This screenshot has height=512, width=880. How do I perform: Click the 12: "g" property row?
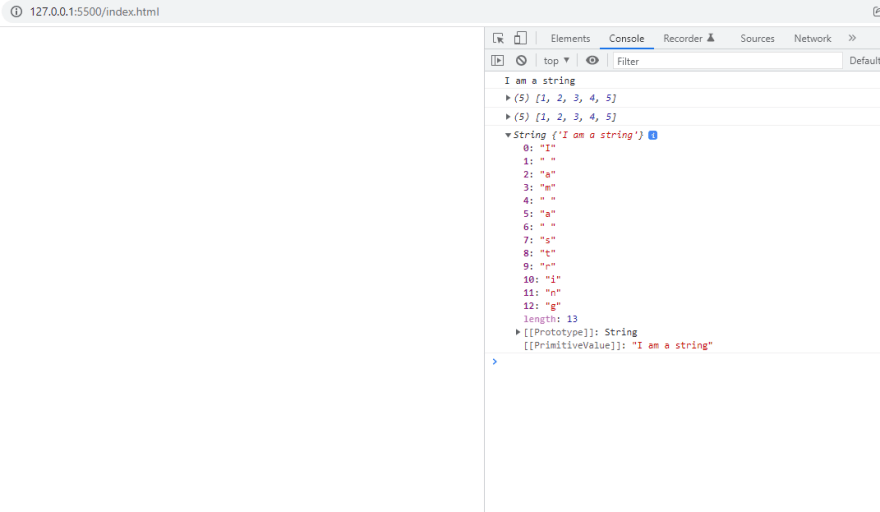point(542,306)
